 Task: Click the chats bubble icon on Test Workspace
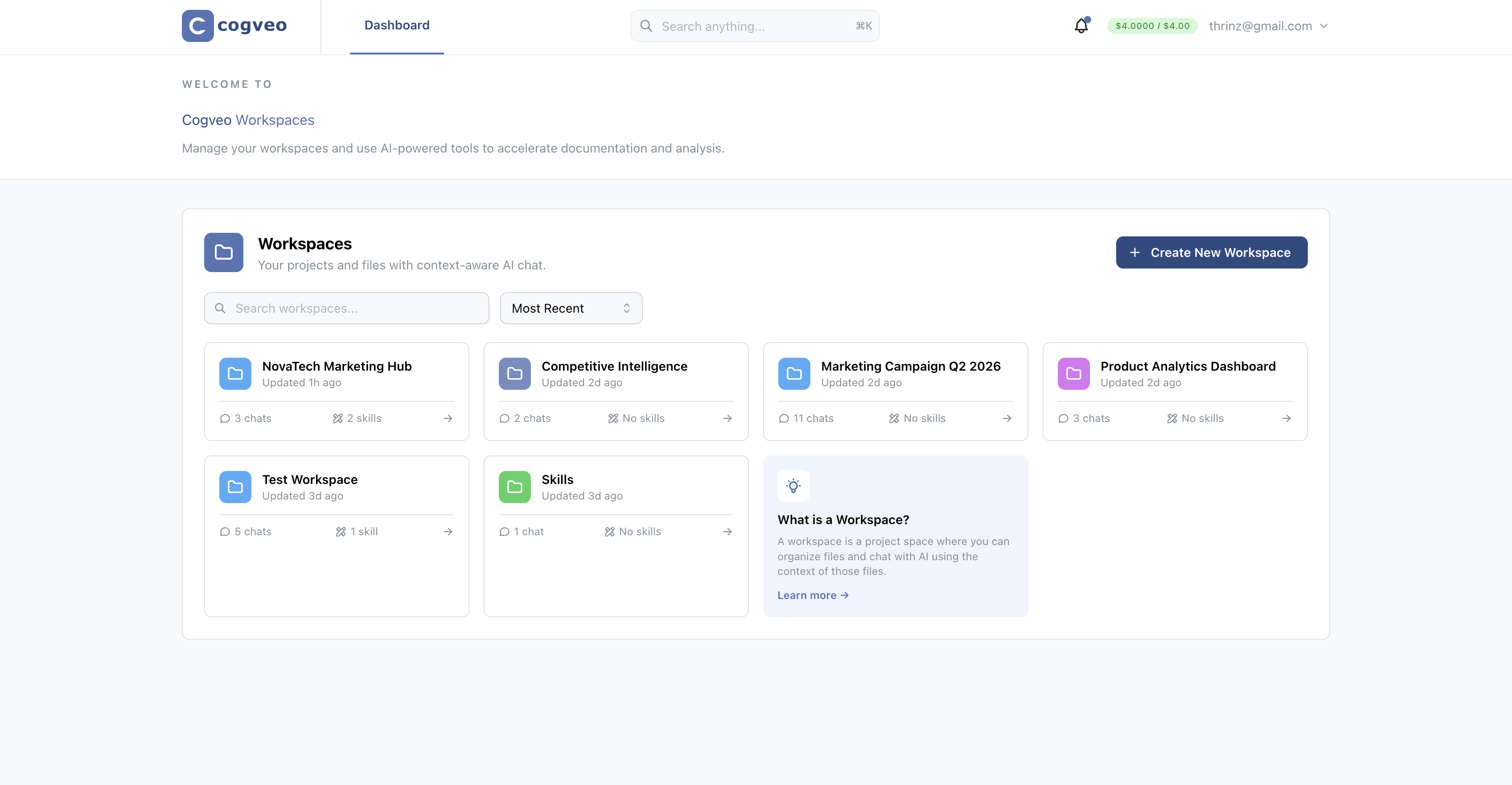point(225,531)
